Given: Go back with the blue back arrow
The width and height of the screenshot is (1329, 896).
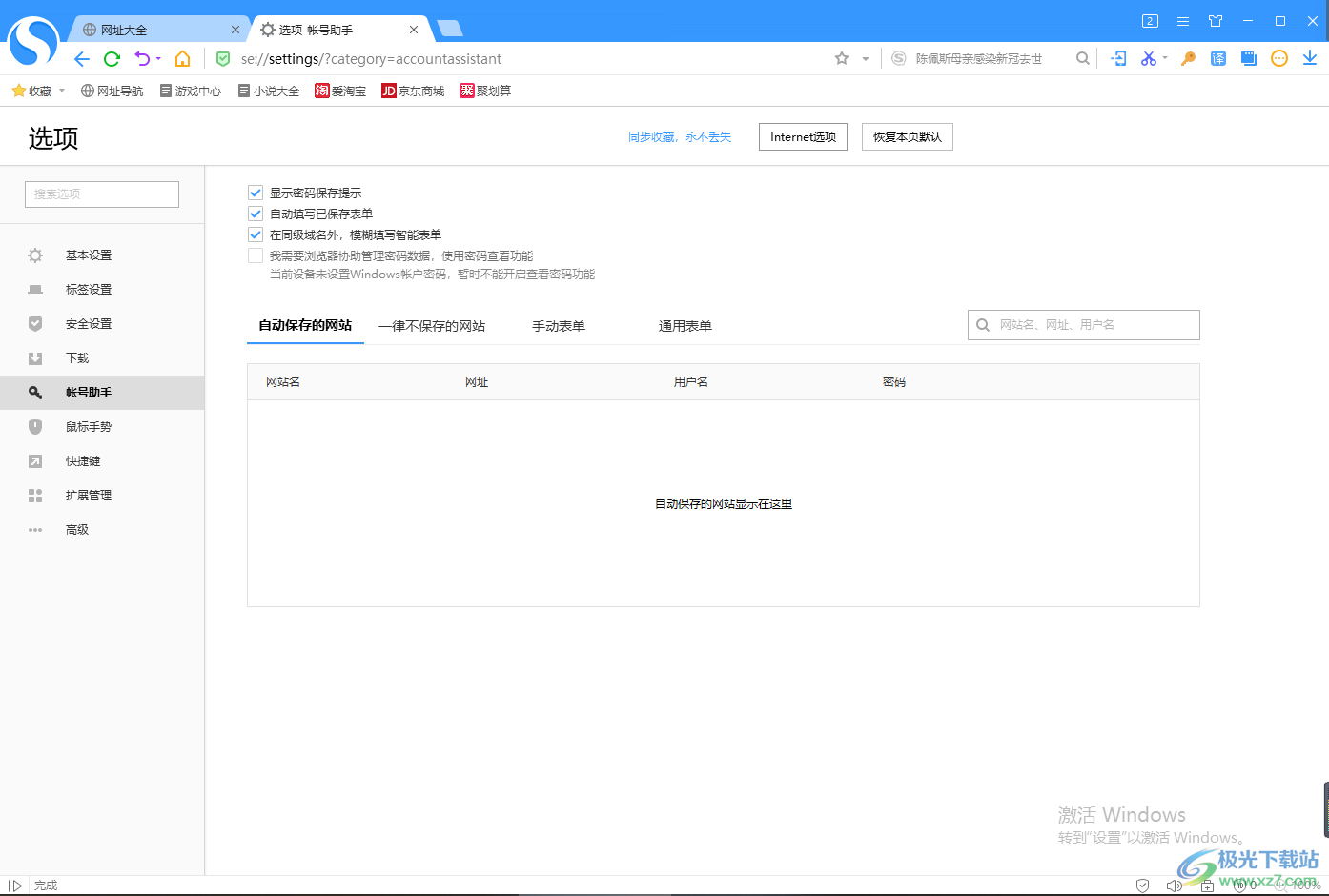Looking at the screenshot, I should 82,59.
